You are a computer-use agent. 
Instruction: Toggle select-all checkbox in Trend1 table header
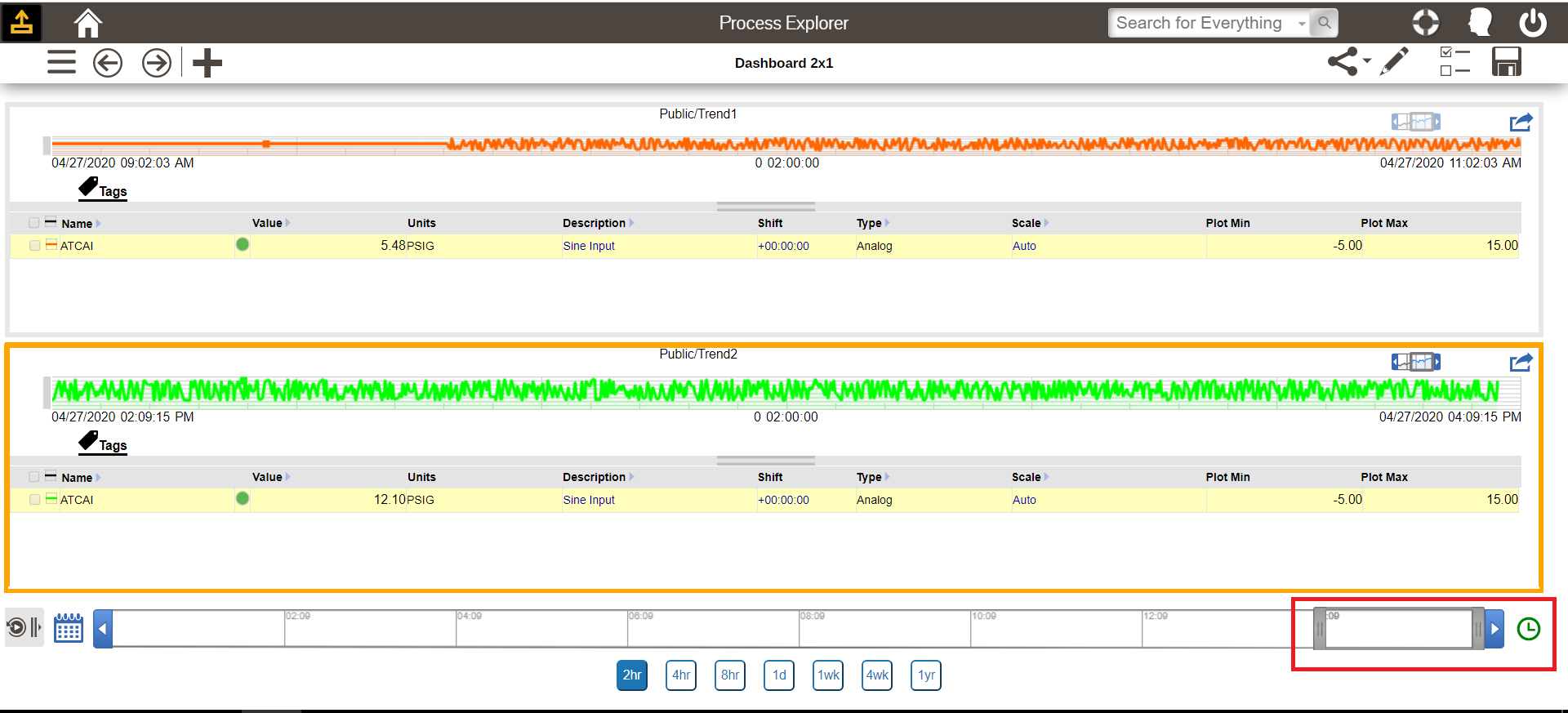point(33,223)
